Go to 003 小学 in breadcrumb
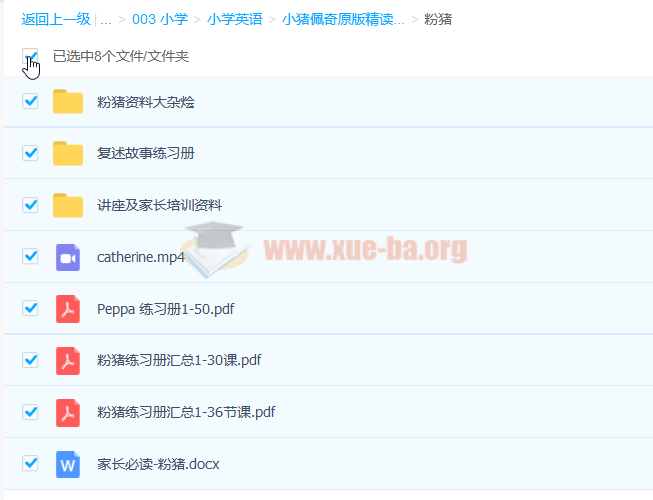 click(159, 19)
